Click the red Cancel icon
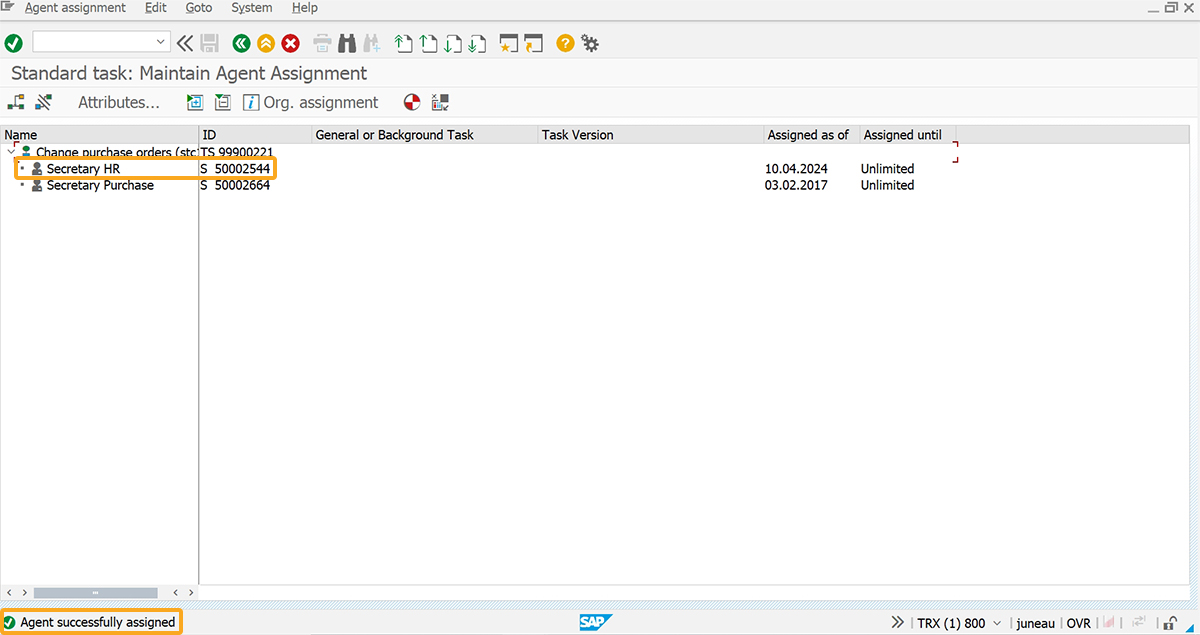The width and height of the screenshot is (1200, 635). pyautogui.click(x=291, y=43)
